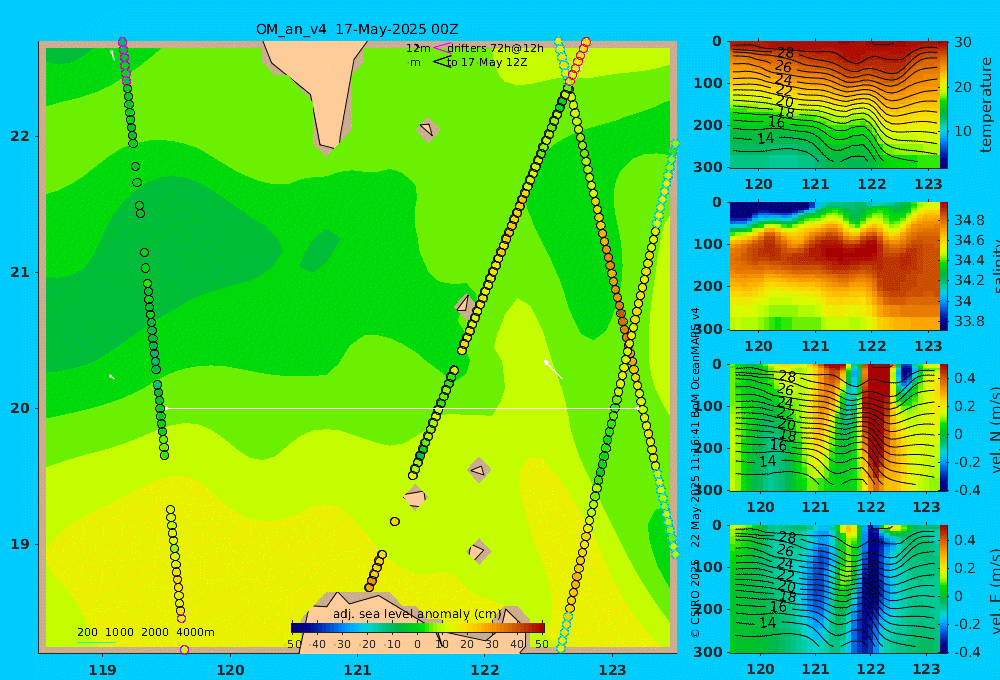The width and height of the screenshot is (1000, 680).
Task: Click the title OM_an_v4 17-May-2025 00Z
Action: (357, 29)
